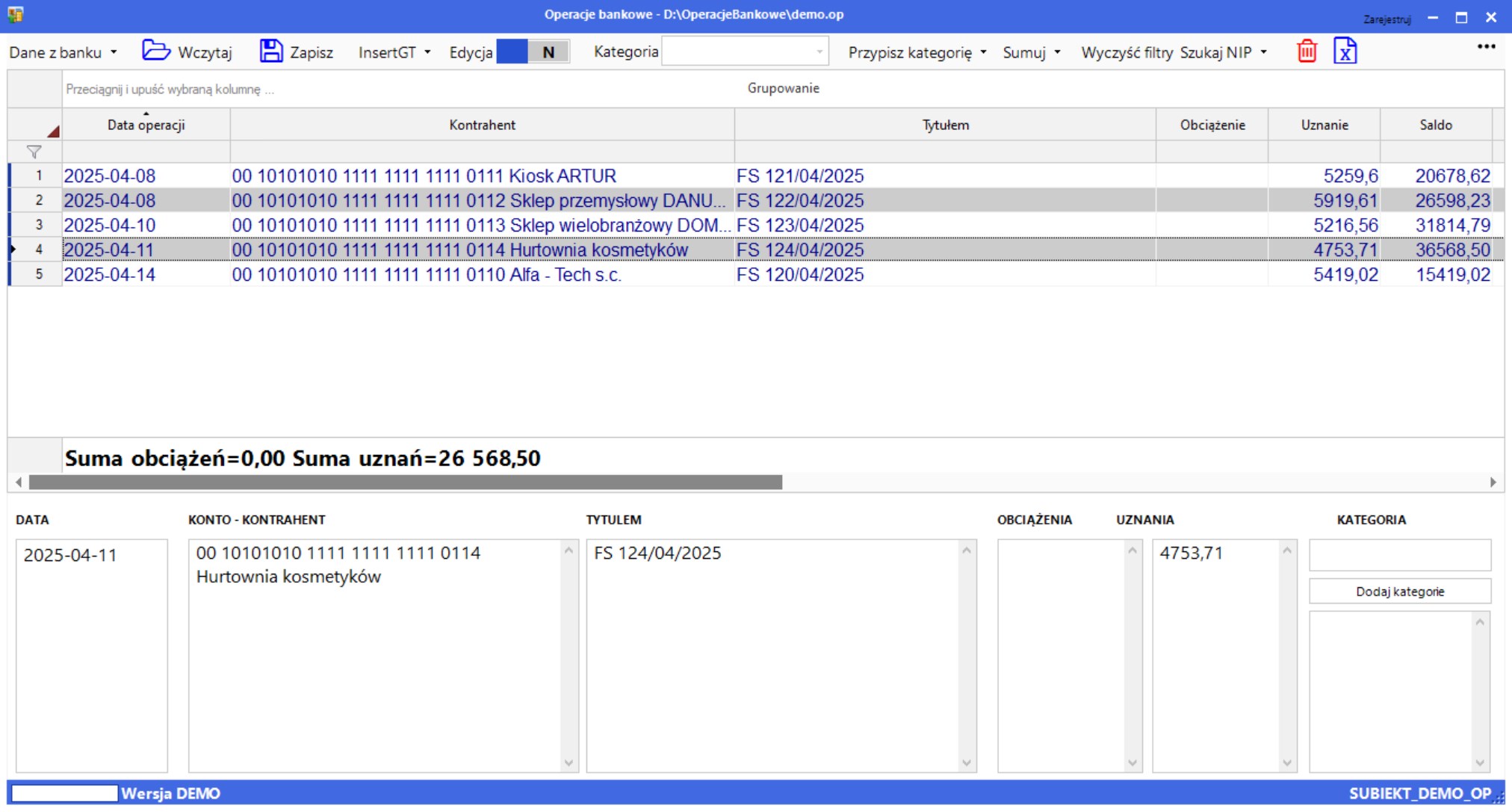
Task: Open the Sumuj dropdown menu
Action: click(x=1031, y=52)
